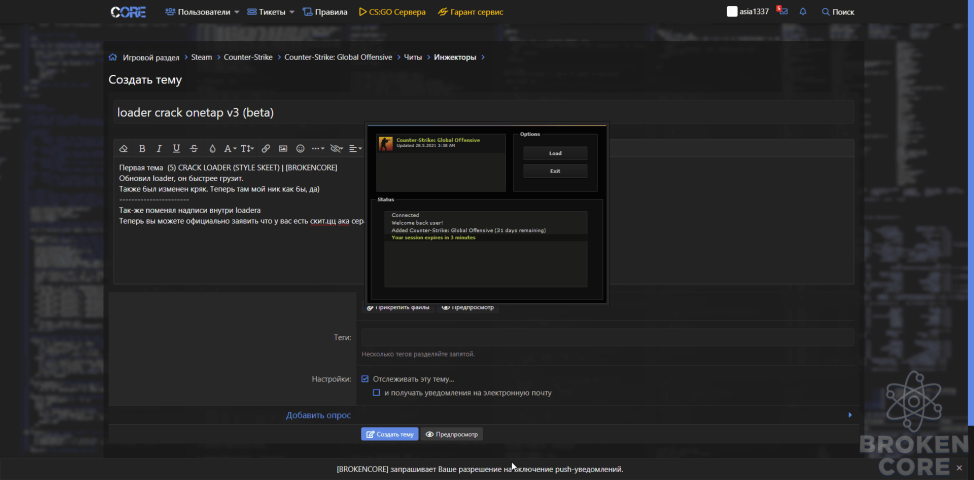Open the Поиск search
This screenshot has height=480, width=974.
837,12
